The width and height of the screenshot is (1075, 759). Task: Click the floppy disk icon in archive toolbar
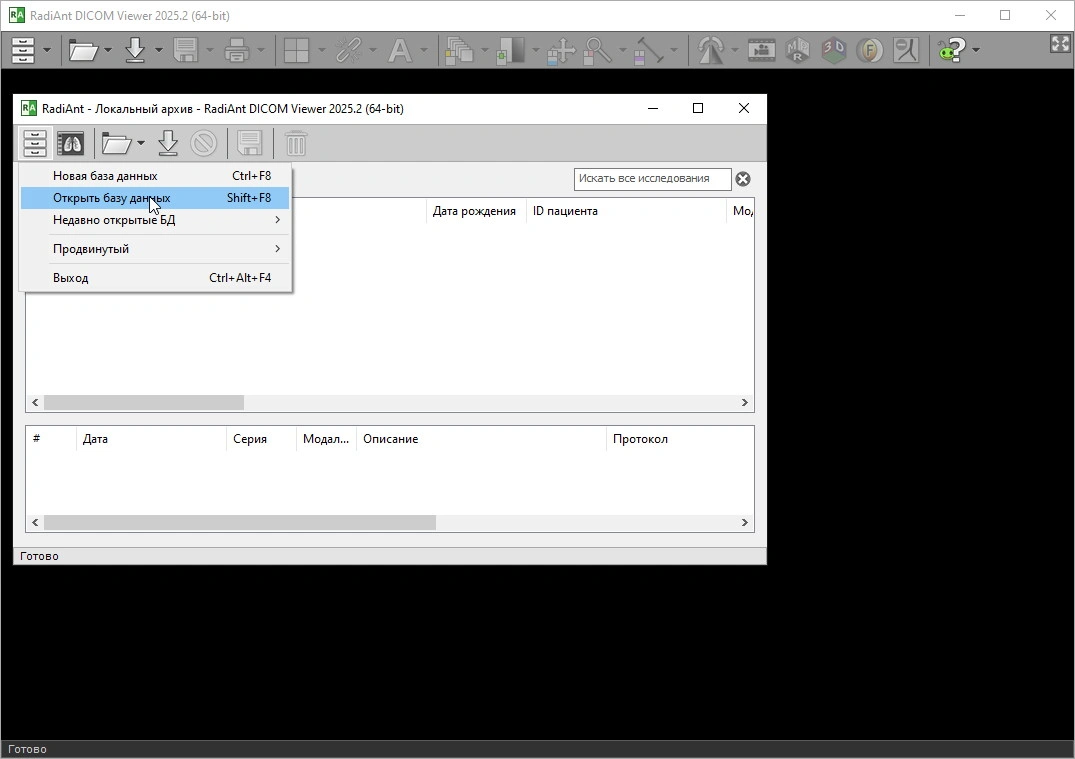[250, 143]
